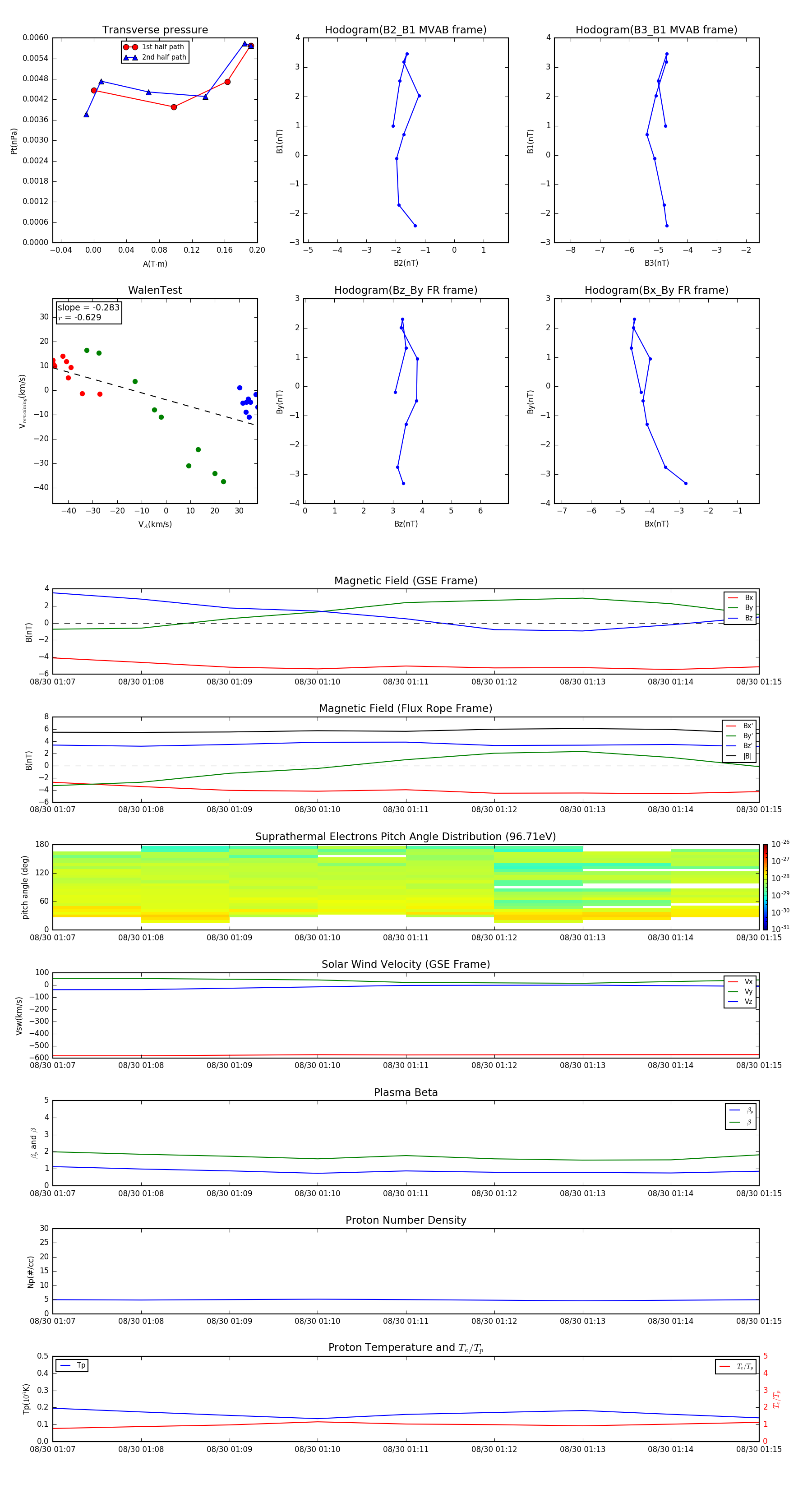Click the Suprathermal Electrons Pitch Angle Distribution title
The height and width of the screenshot is (1489, 812).
click(406, 837)
